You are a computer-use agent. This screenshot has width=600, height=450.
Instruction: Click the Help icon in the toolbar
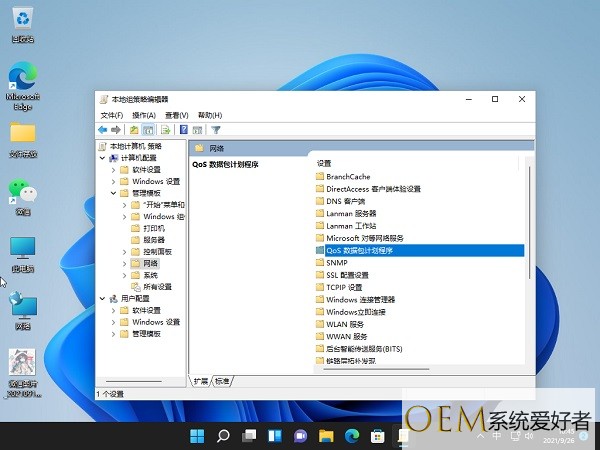click(x=184, y=130)
